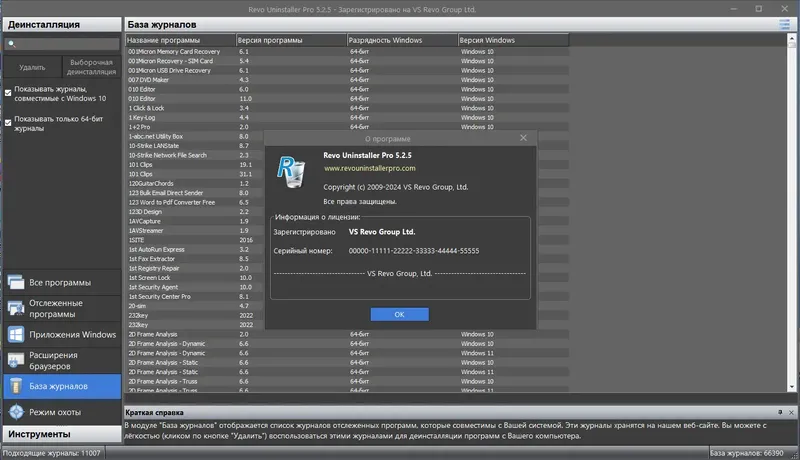The height and width of the screenshot is (460, 800).
Task: Select the 1st Security Agent row
Action: pyautogui.click(x=194, y=287)
